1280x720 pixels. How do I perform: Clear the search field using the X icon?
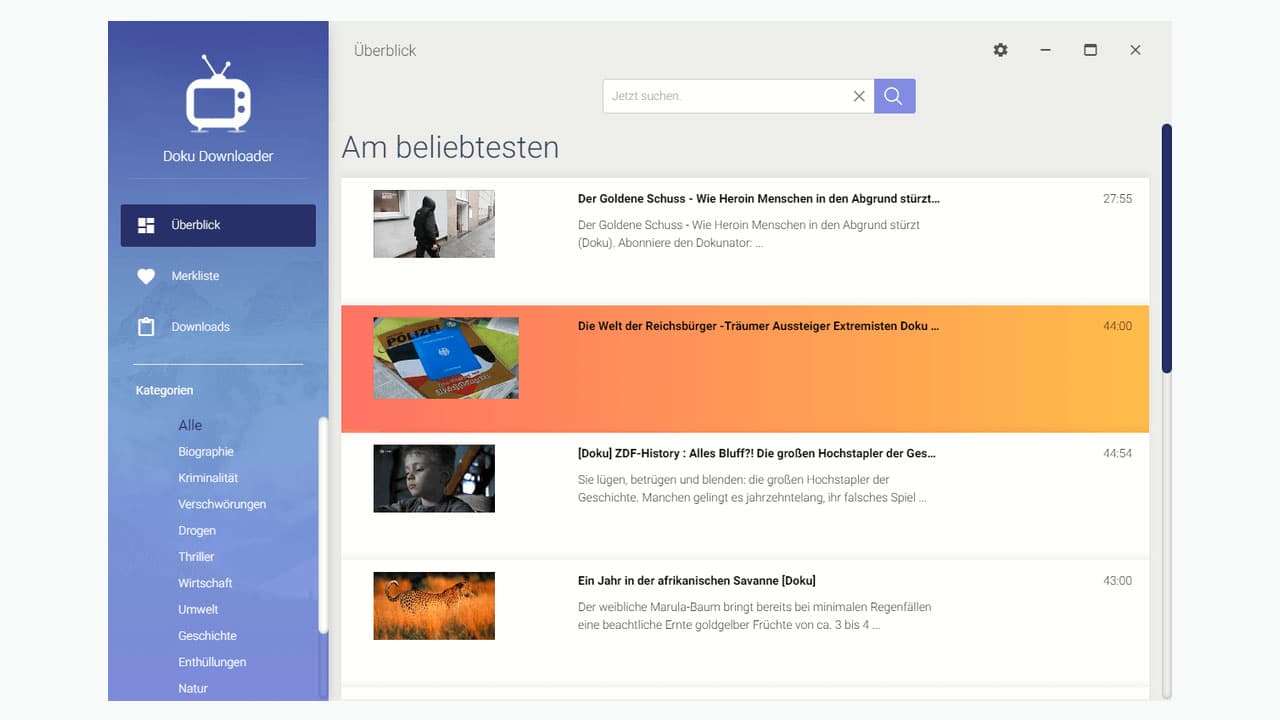859,96
